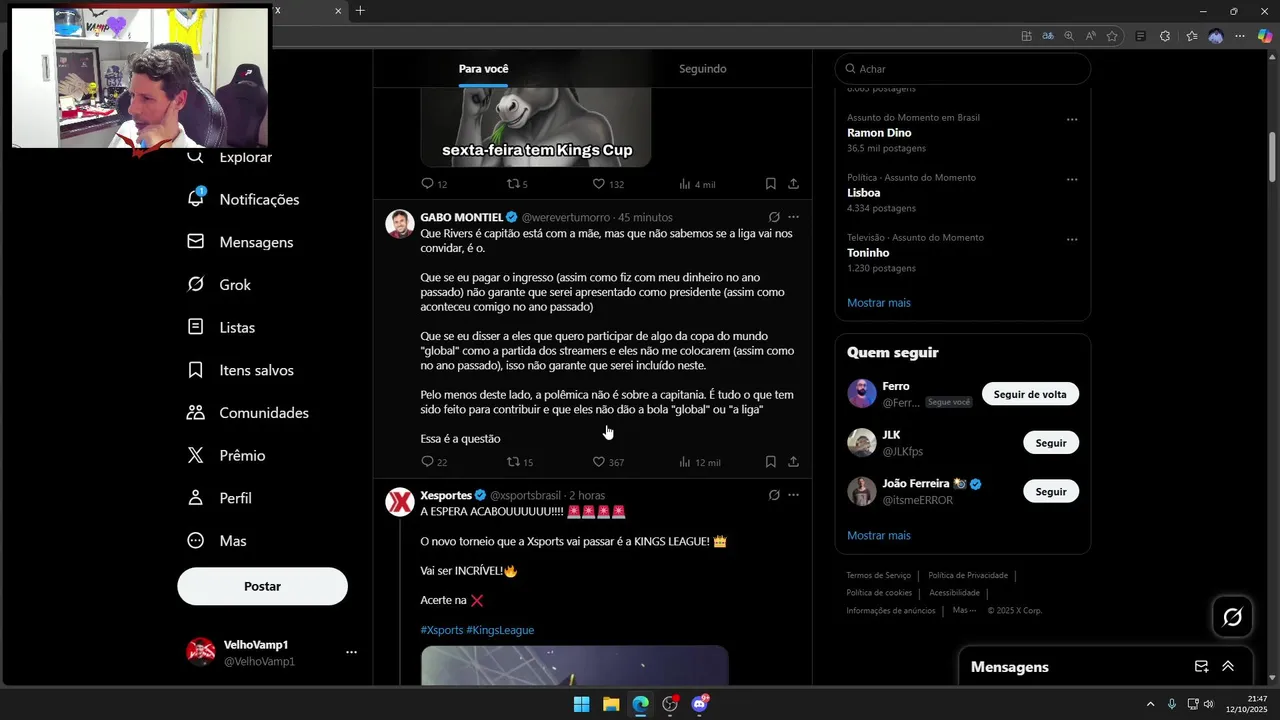1280x720 pixels.
Task: Open Grok explain on GABO MONTIEL post
Action: click(x=774, y=217)
